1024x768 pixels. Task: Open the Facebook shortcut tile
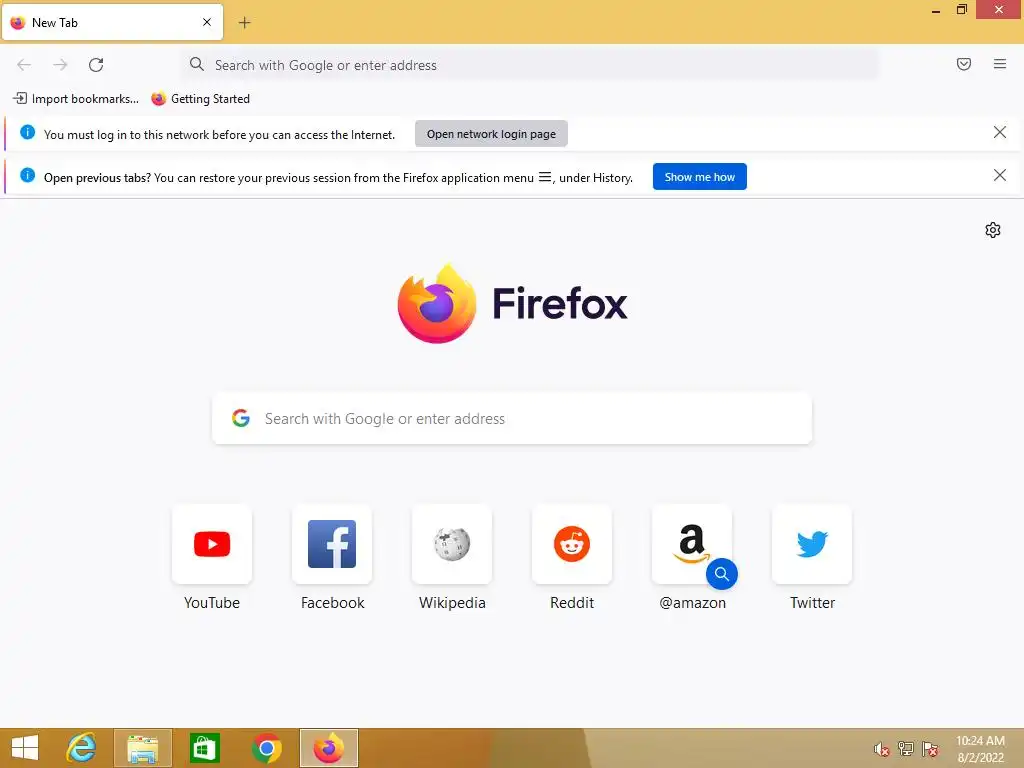pyautogui.click(x=332, y=544)
